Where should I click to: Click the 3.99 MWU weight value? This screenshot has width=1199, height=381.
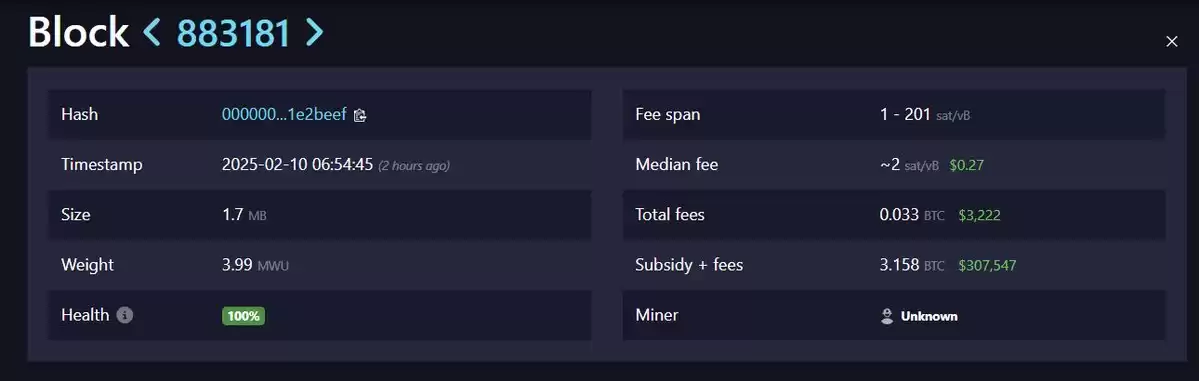coord(255,265)
